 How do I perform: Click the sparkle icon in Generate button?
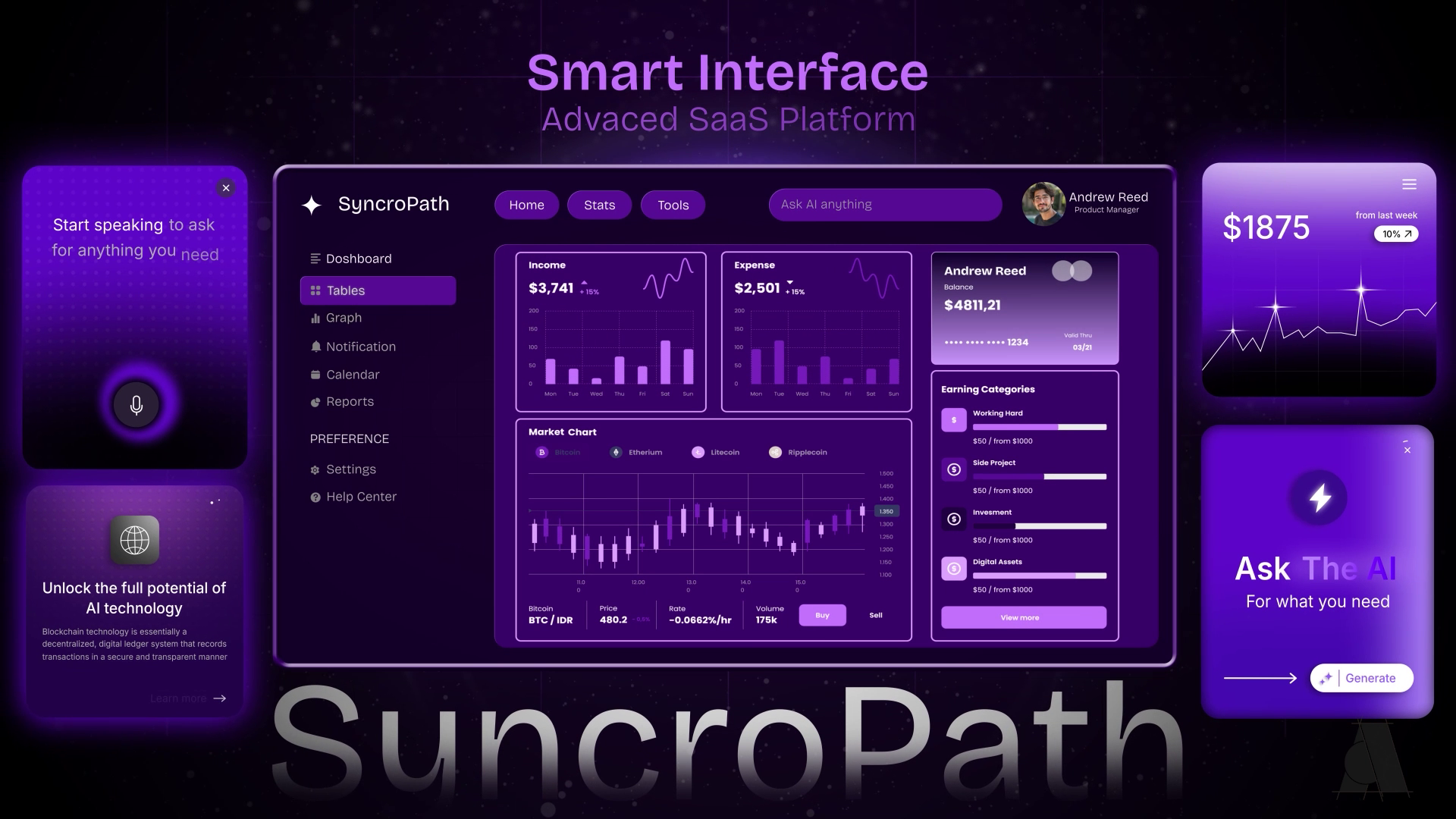point(1326,678)
